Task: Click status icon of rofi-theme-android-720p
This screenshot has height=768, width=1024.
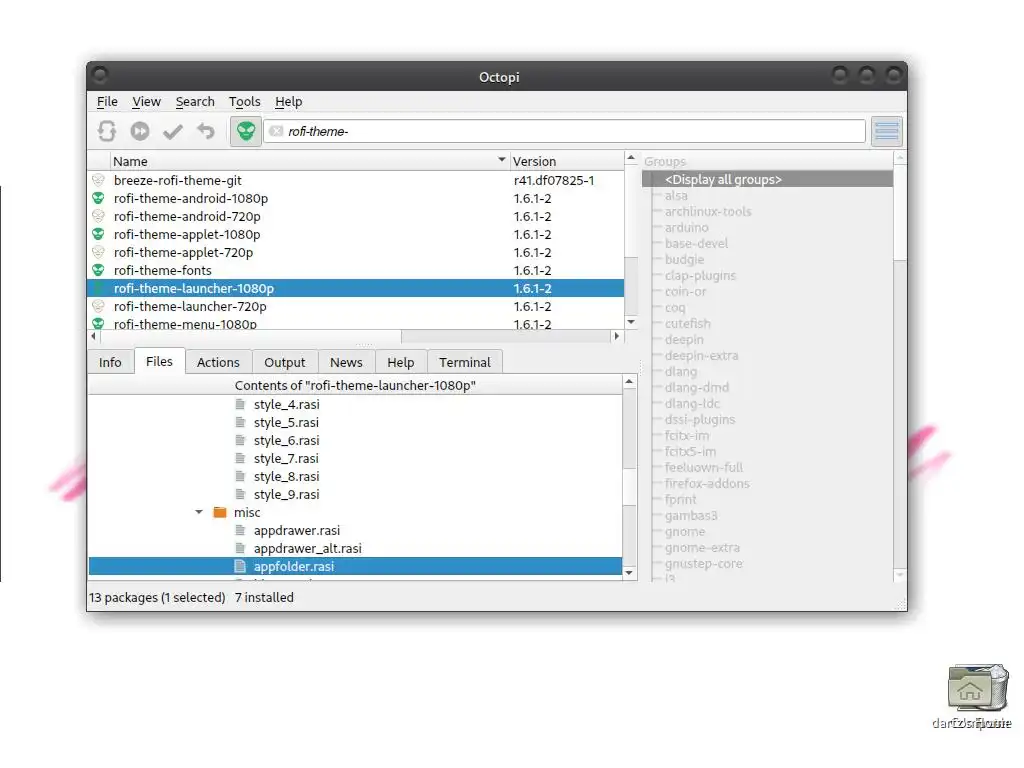Action: pos(98,216)
